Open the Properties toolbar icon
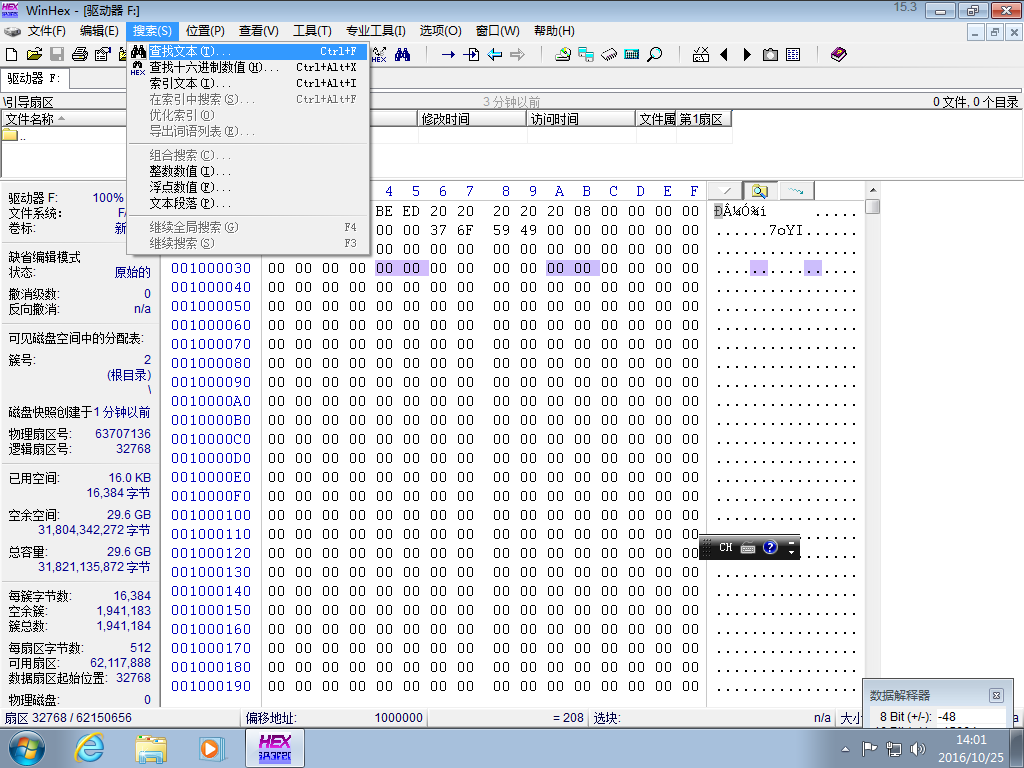 pos(103,54)
